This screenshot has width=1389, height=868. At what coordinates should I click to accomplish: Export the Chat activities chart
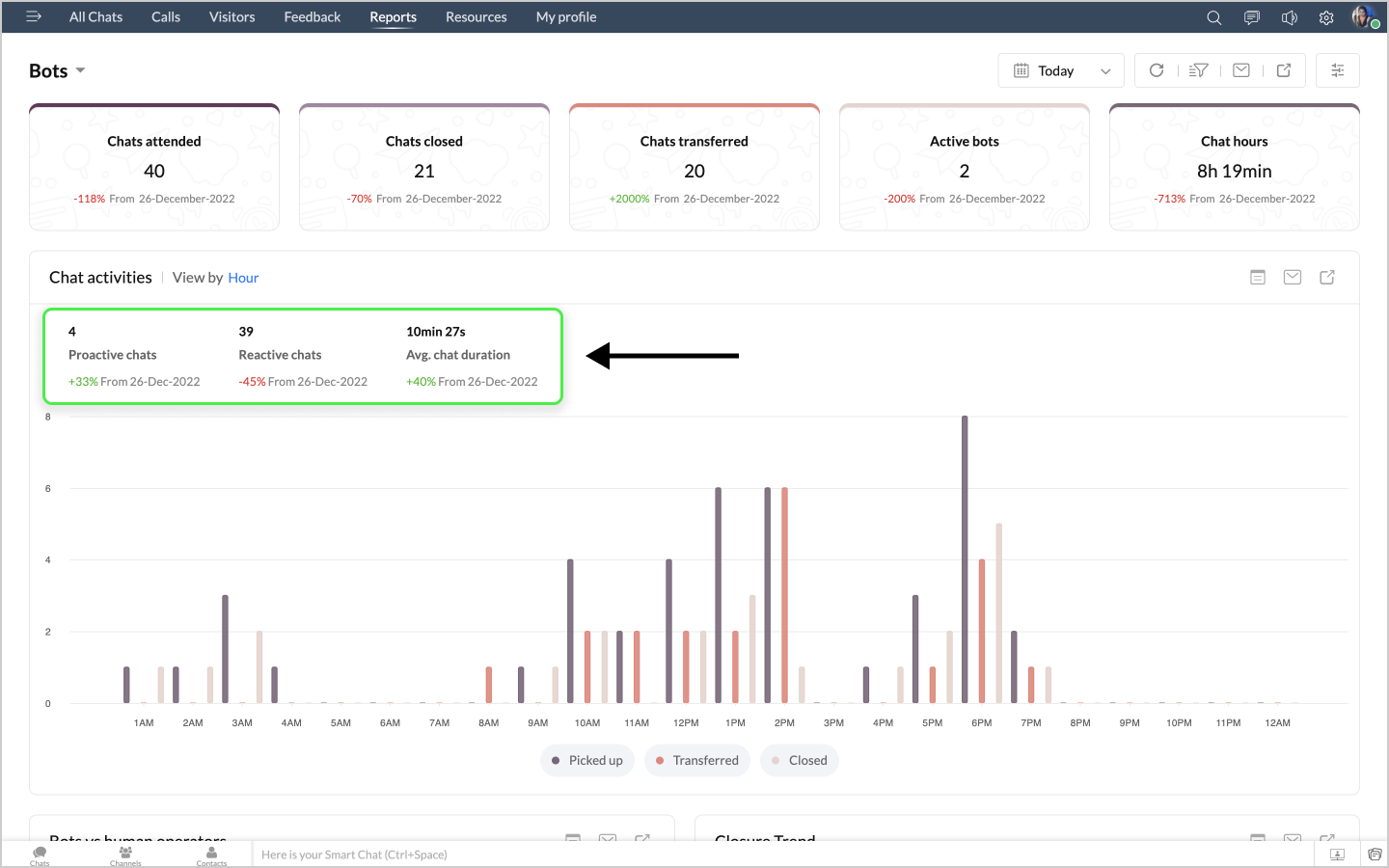click(x=1327, y=278)
